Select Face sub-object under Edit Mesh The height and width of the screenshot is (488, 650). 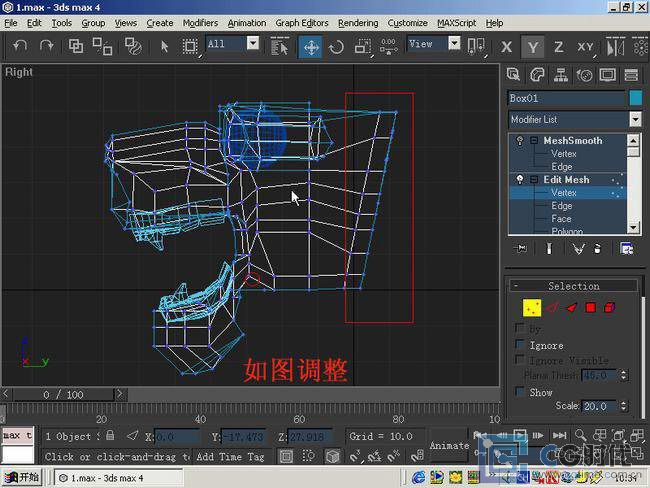click(x=561, y=219)
